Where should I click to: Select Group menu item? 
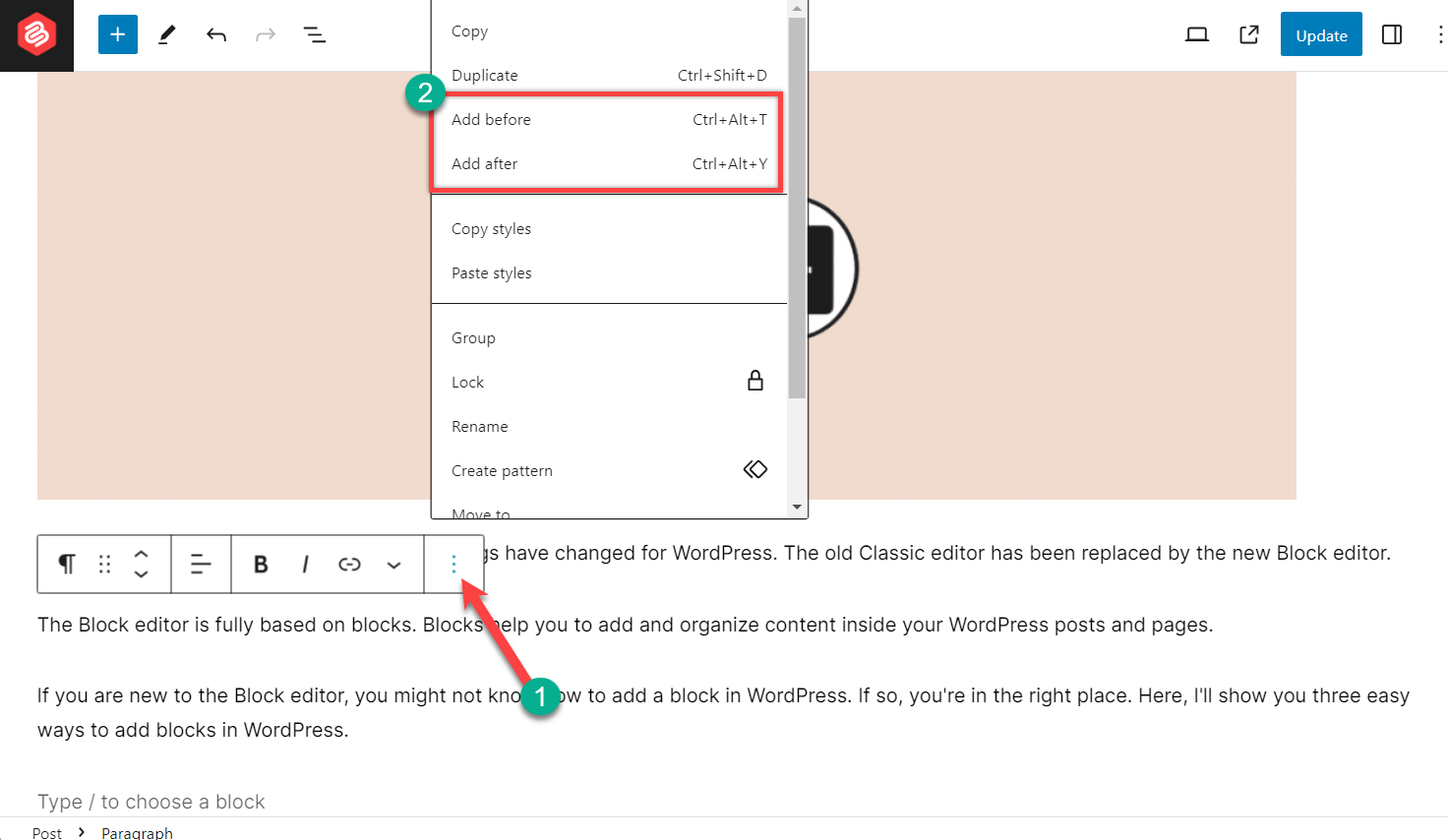609,338
